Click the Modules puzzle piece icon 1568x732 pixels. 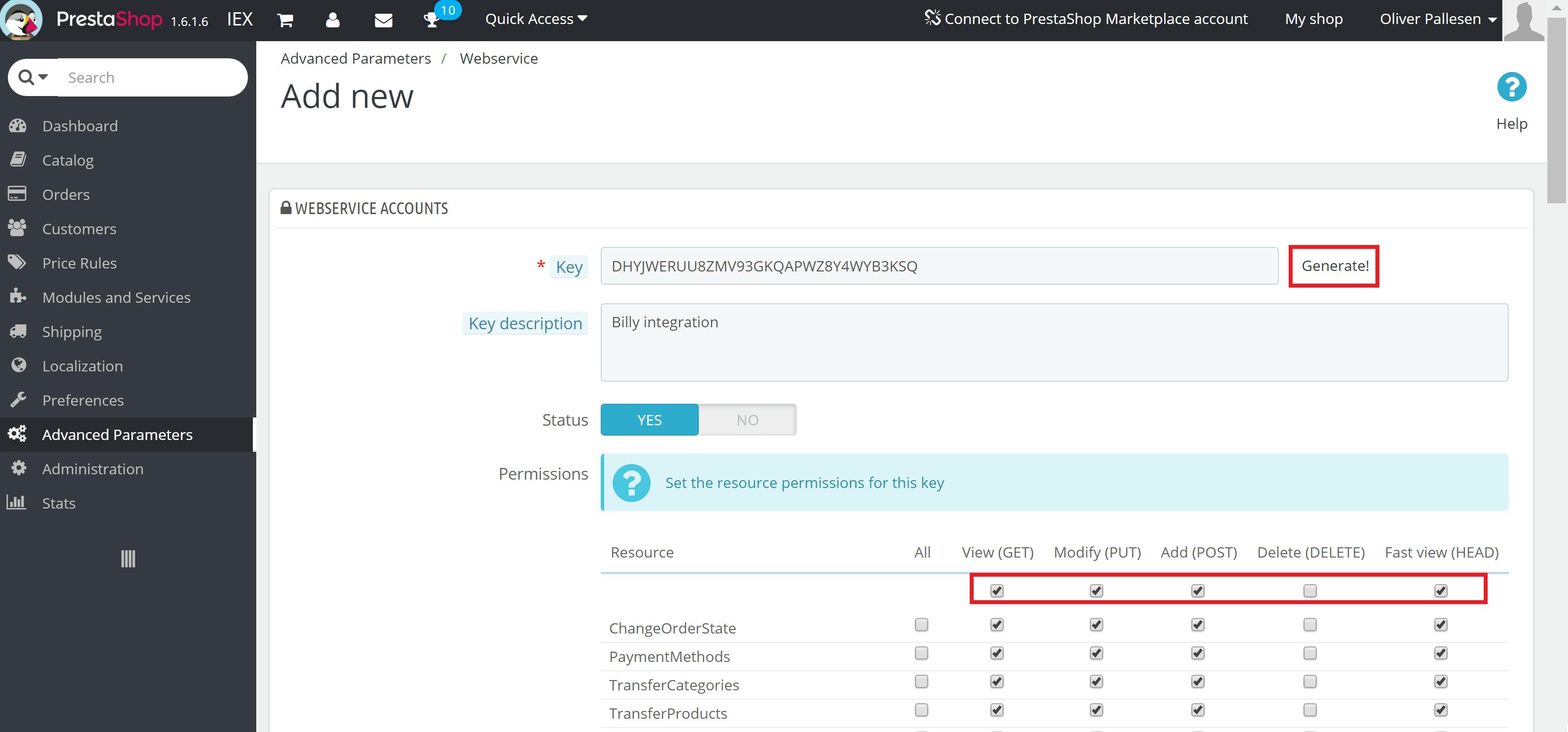[18, 296]
